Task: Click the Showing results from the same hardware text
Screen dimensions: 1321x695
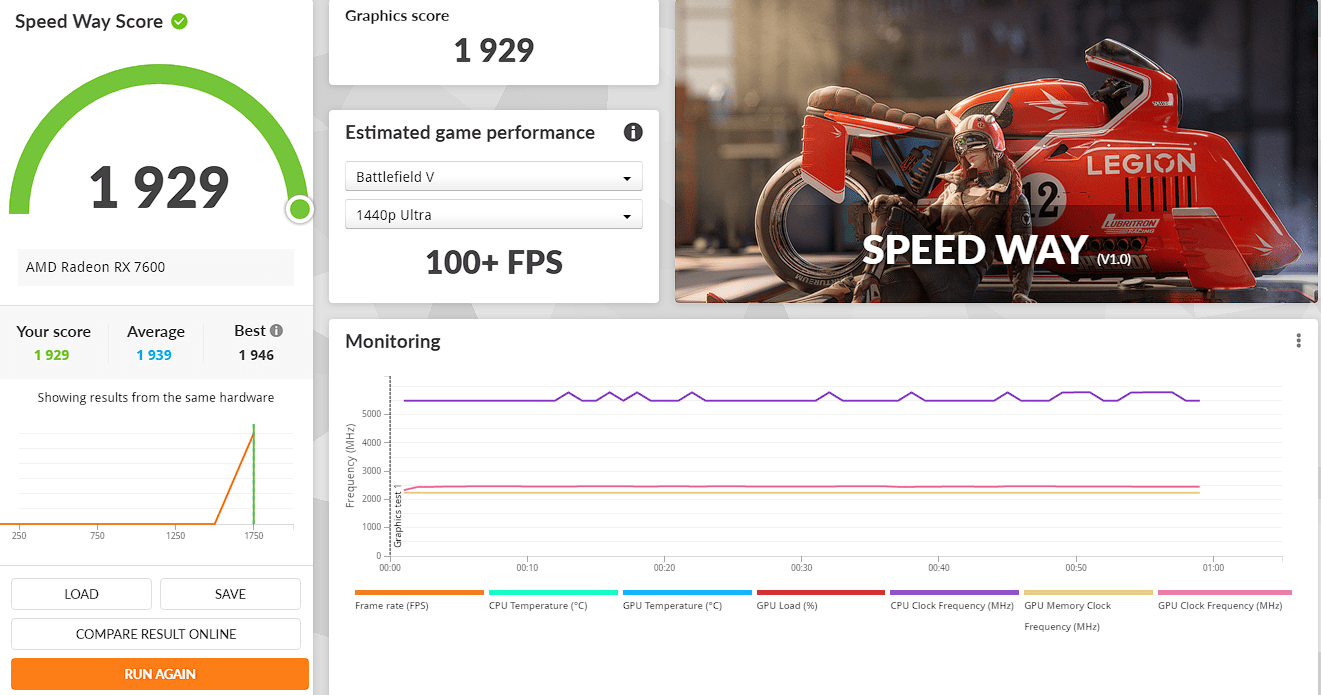Action: 156,397
